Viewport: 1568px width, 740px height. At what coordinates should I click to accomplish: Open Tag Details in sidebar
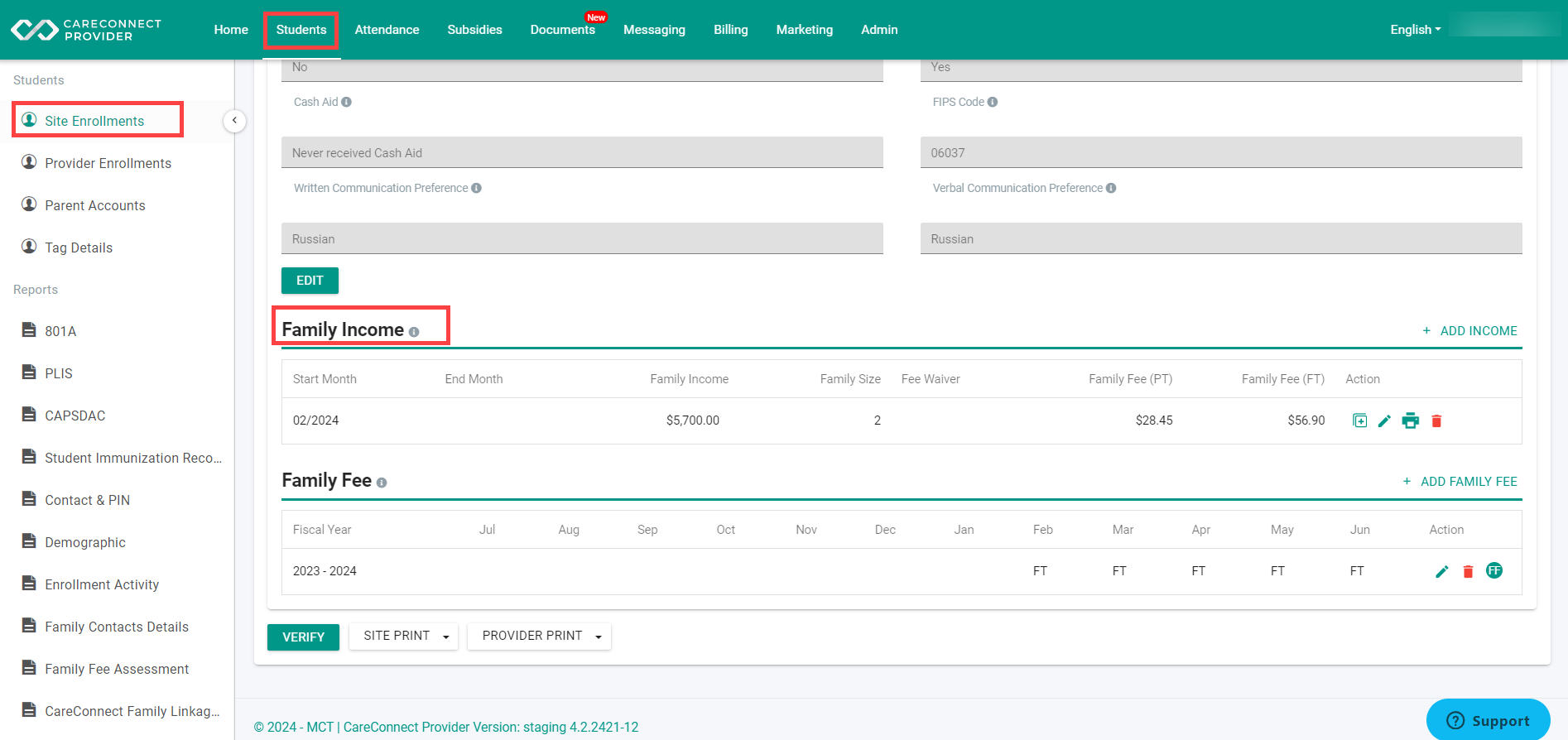pos(79,247)
